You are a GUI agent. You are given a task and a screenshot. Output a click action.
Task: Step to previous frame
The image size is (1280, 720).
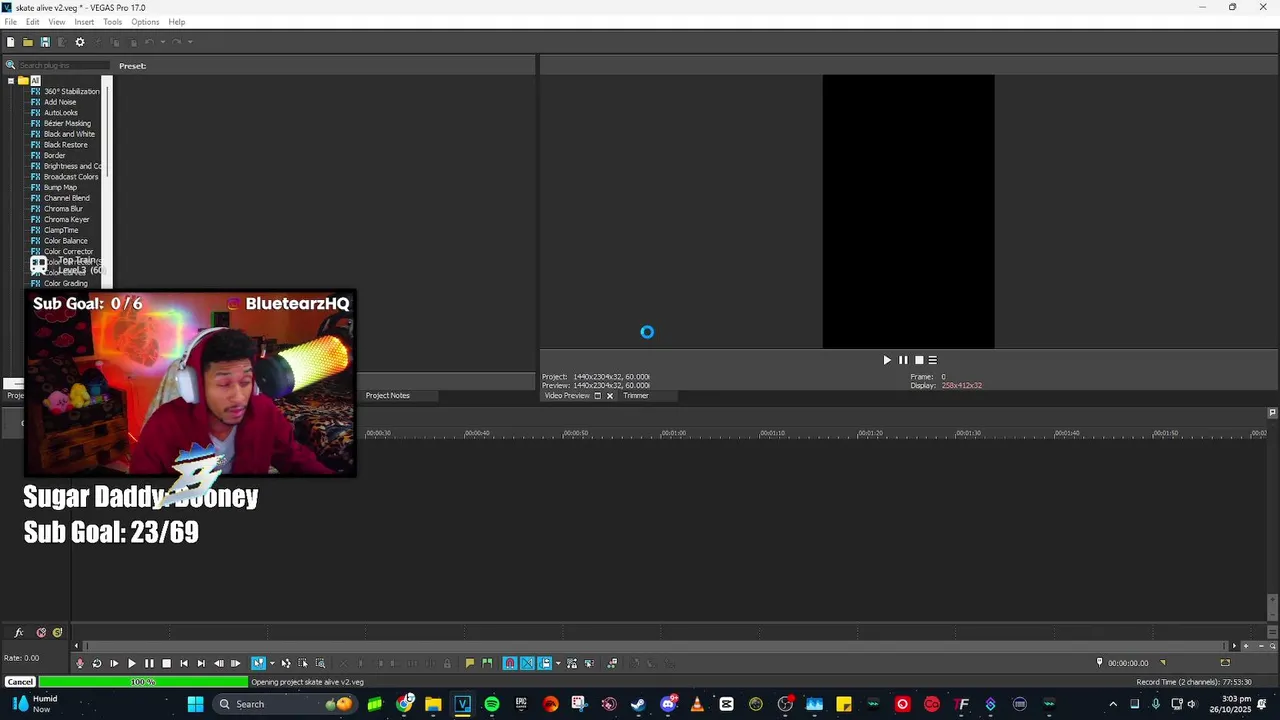click(218, 663)
